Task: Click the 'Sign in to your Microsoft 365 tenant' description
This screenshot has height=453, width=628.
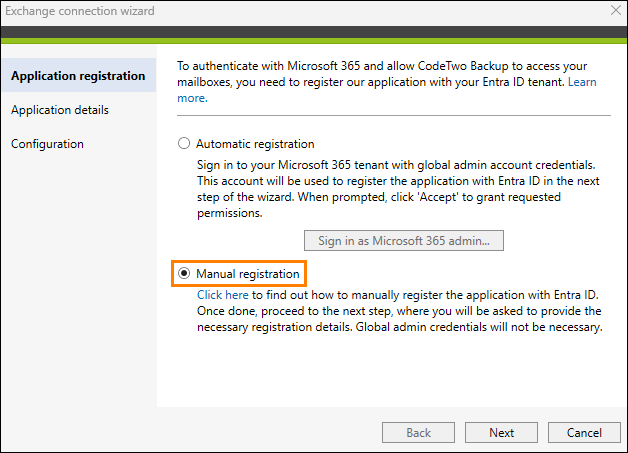Action: pyautogui.click(x=398, y=189)
